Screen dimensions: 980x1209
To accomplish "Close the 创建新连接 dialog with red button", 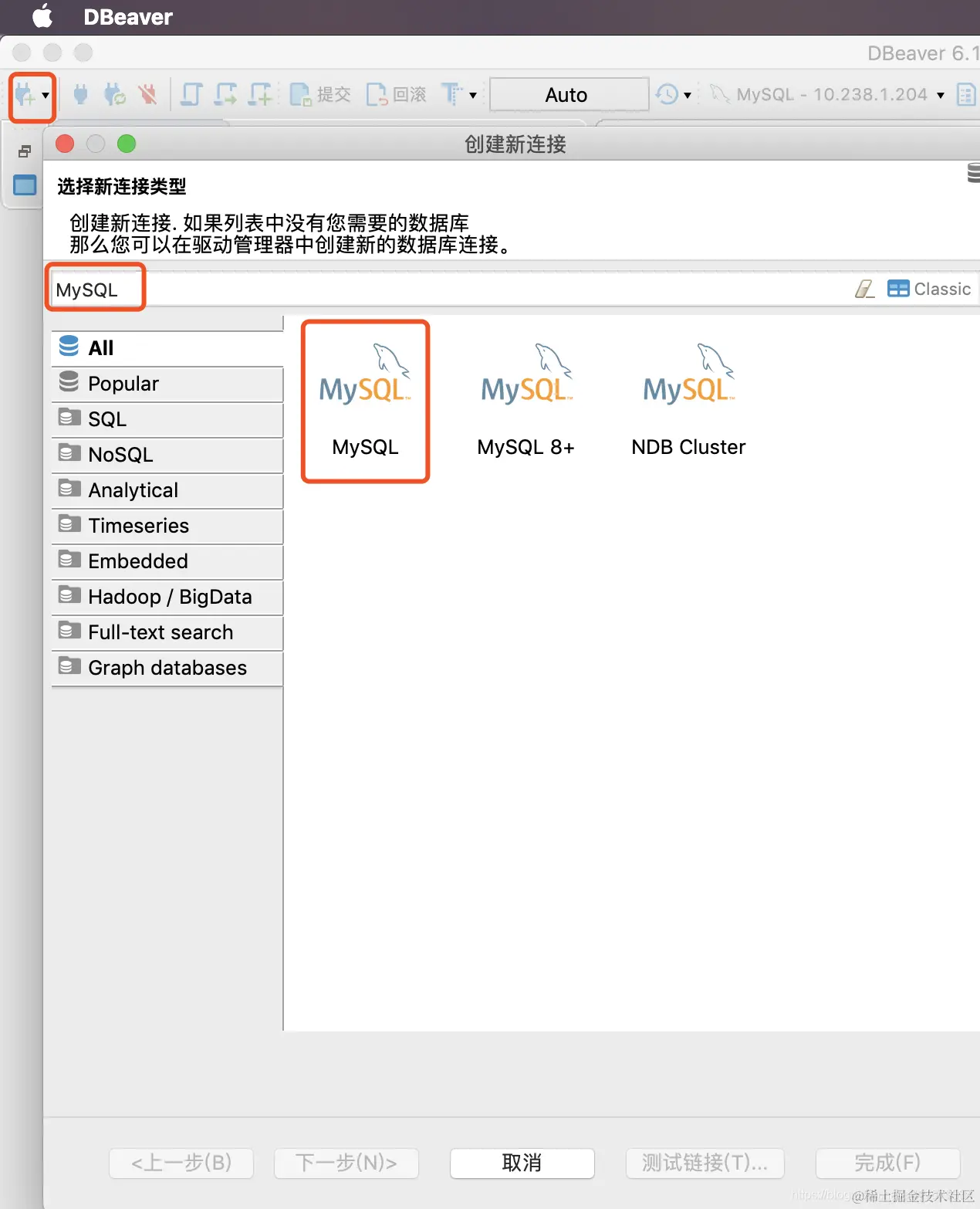I will tap(65, 144).
